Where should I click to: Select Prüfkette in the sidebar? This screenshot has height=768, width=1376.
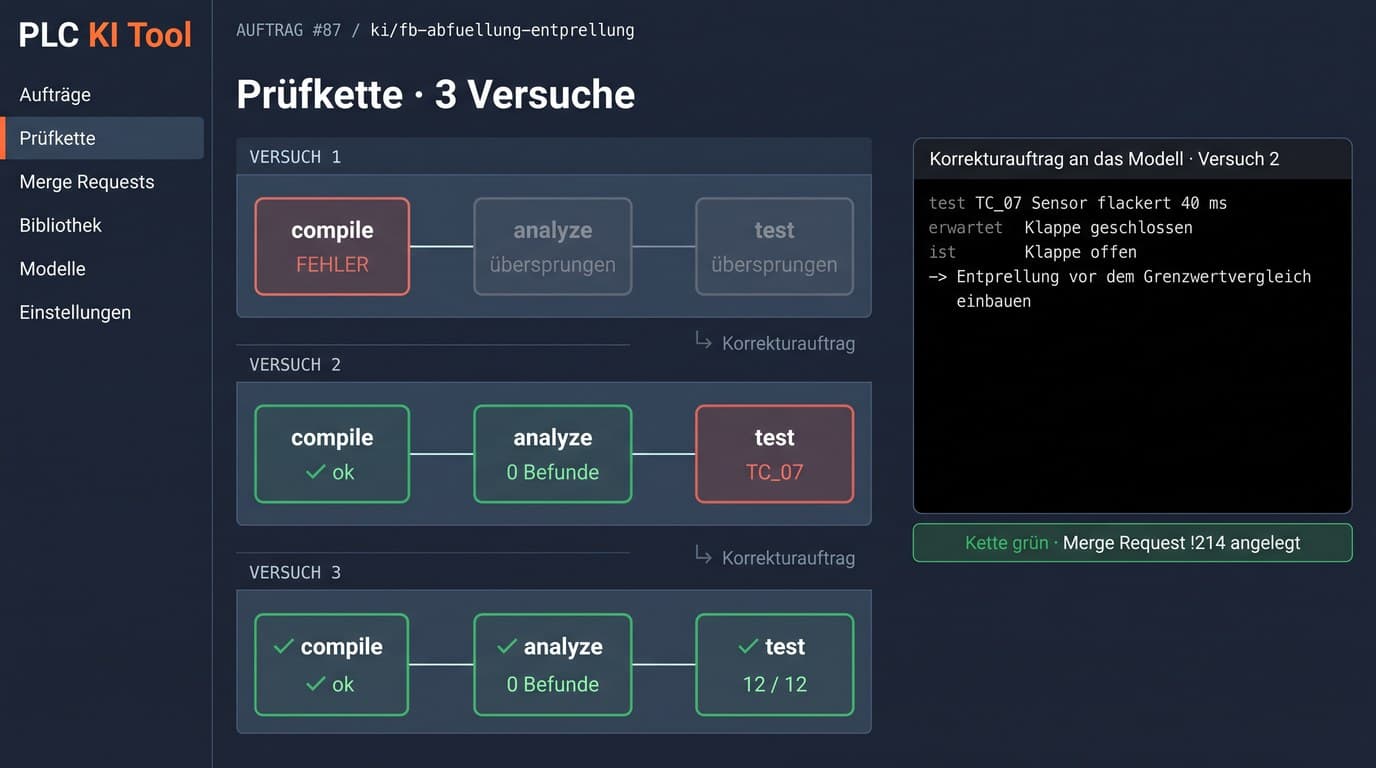pos(104,138)
